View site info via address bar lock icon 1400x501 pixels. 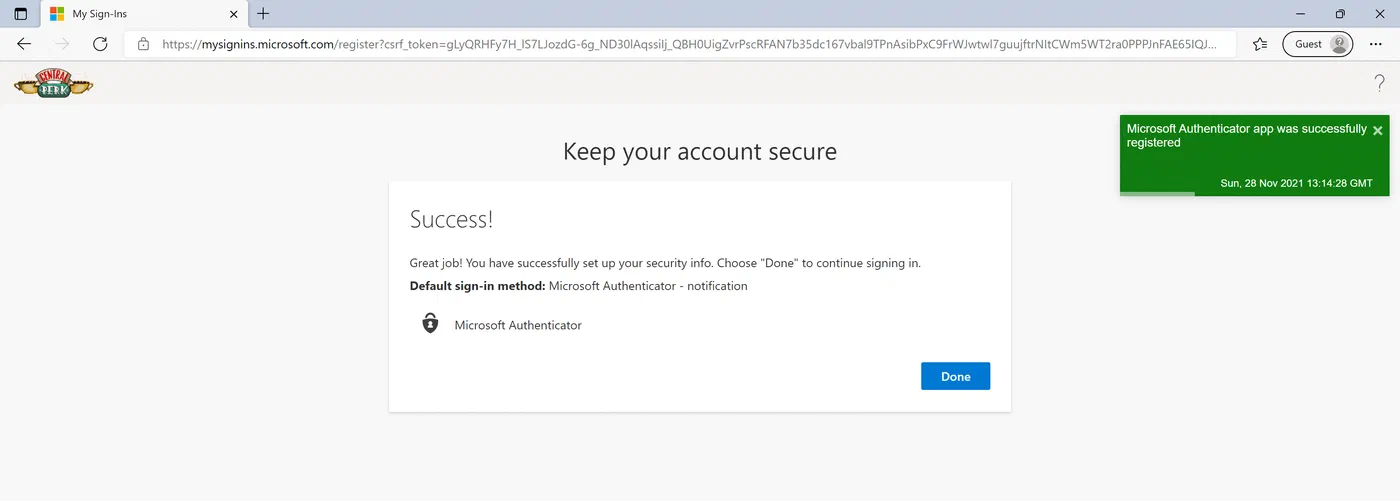pyautogui.click(x=143, y=44)
